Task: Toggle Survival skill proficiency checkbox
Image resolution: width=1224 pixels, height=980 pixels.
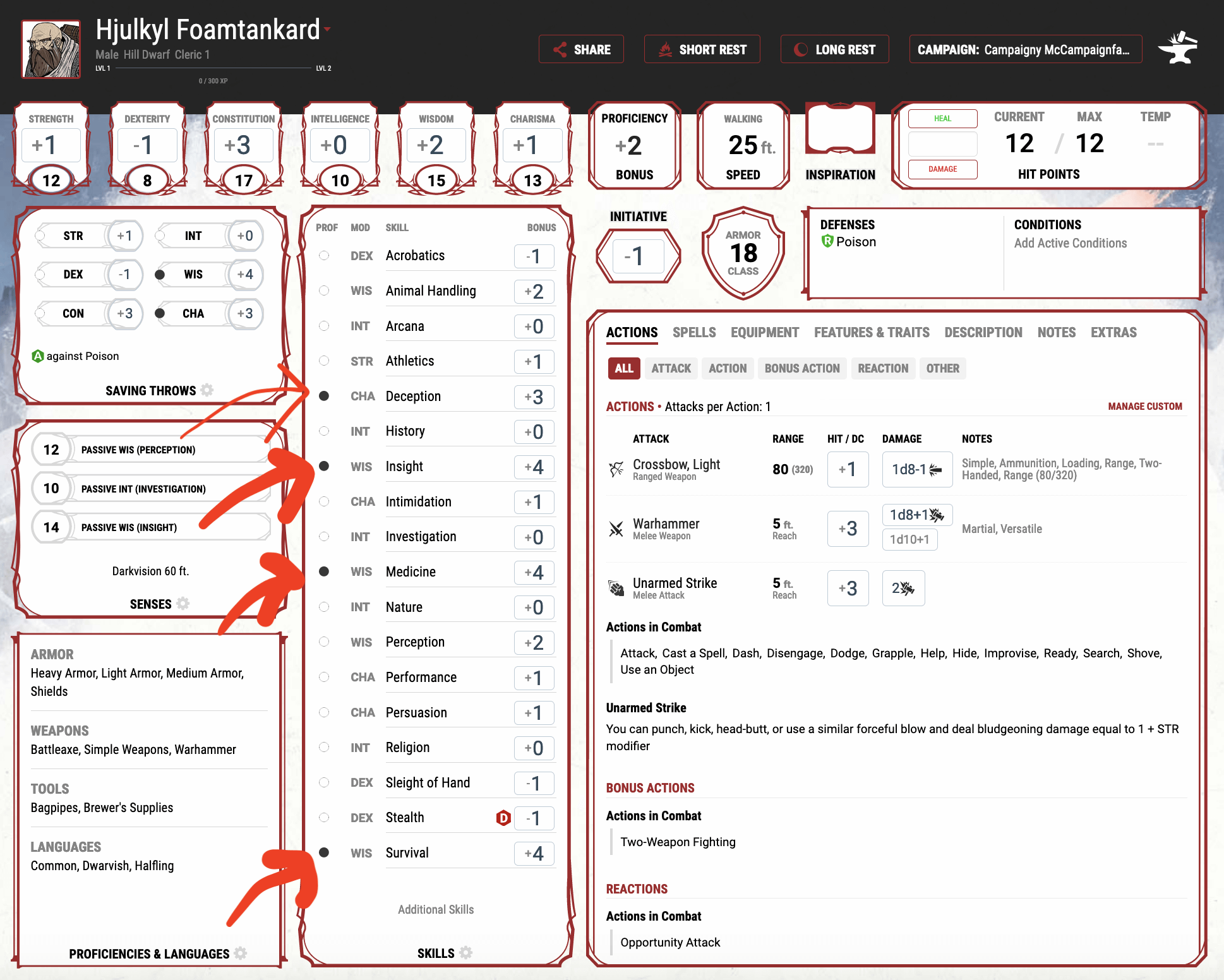Action: (325, 853)
